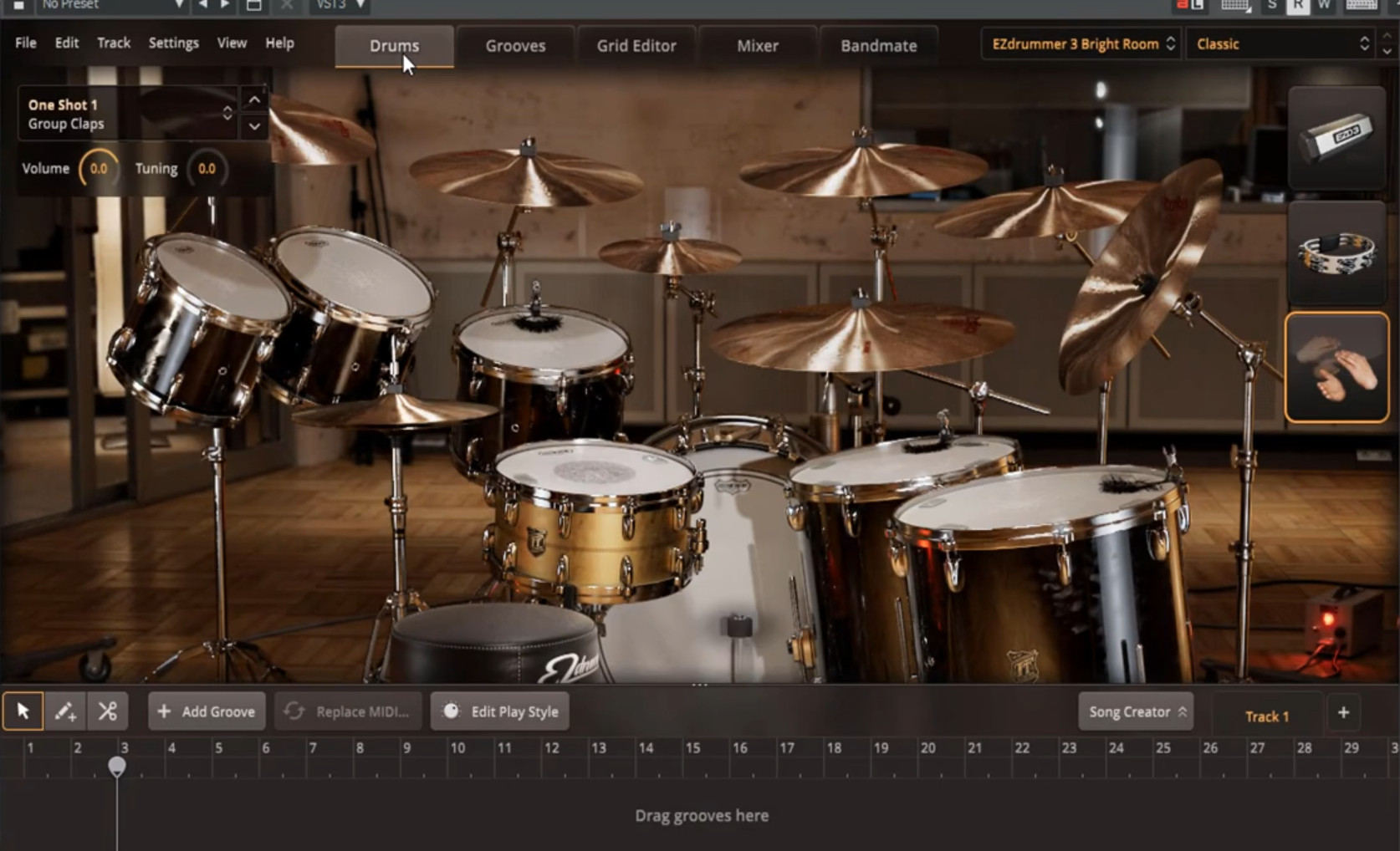Click the hi-hat cymbal on the left
This screenshot has width=1400, height=851.
(x=395, y=412)
